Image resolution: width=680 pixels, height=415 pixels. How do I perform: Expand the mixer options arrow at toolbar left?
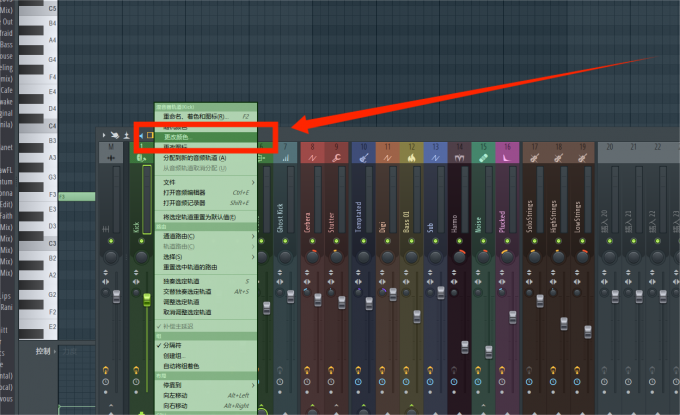(104, 135)
